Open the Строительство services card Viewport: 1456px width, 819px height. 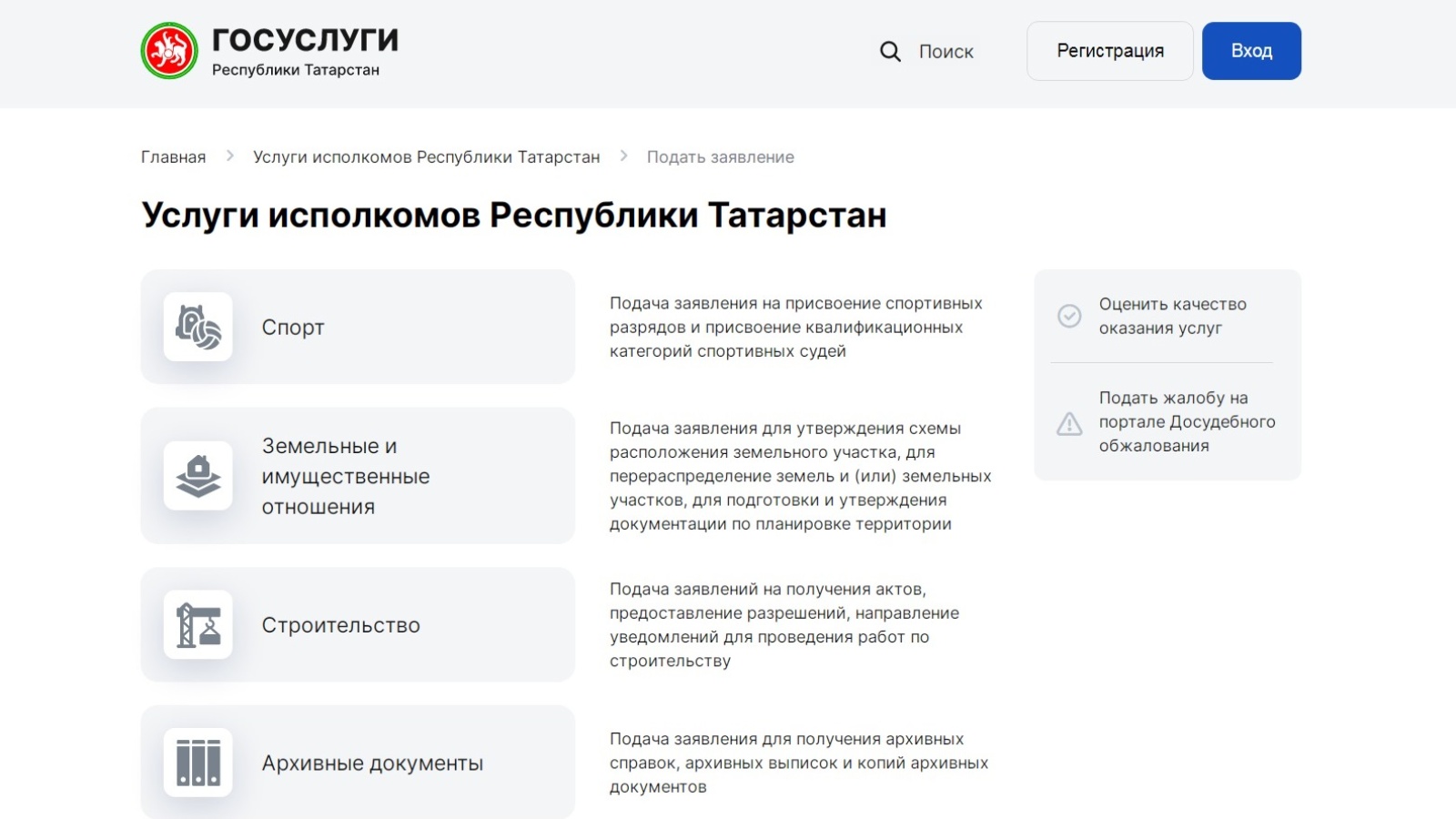point(358,625)
